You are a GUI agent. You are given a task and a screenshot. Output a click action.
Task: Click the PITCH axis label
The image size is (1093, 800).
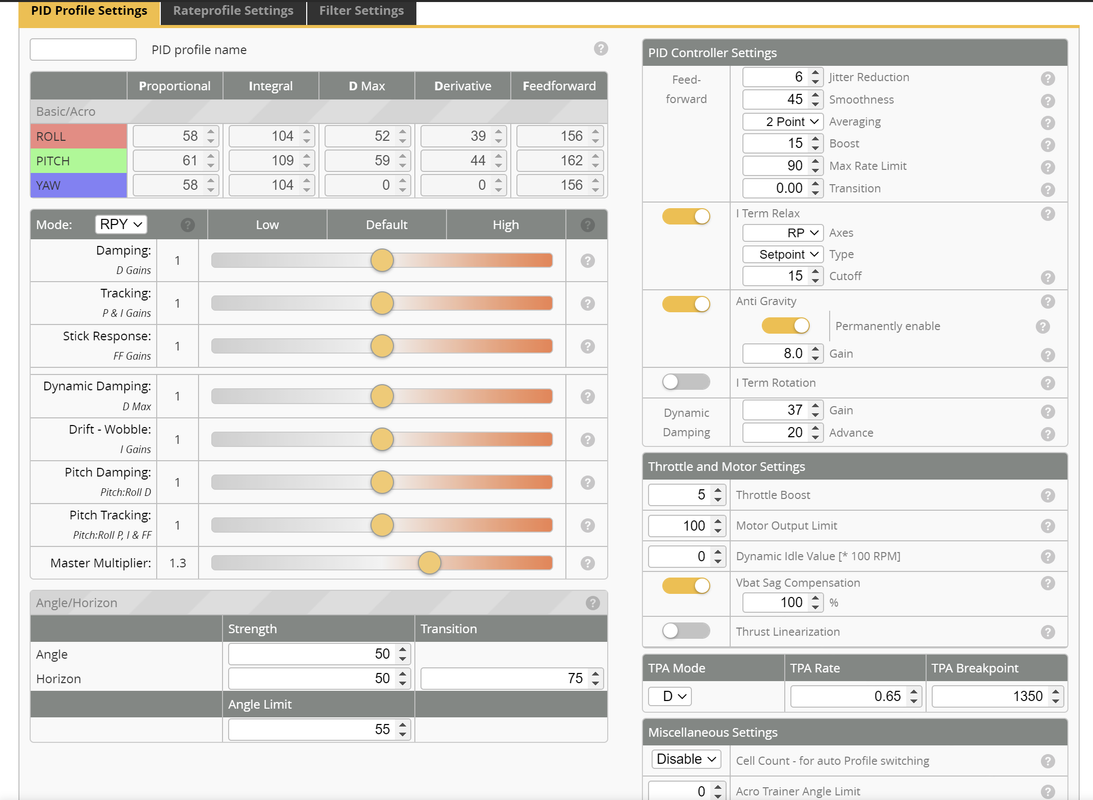coord(79,161)
